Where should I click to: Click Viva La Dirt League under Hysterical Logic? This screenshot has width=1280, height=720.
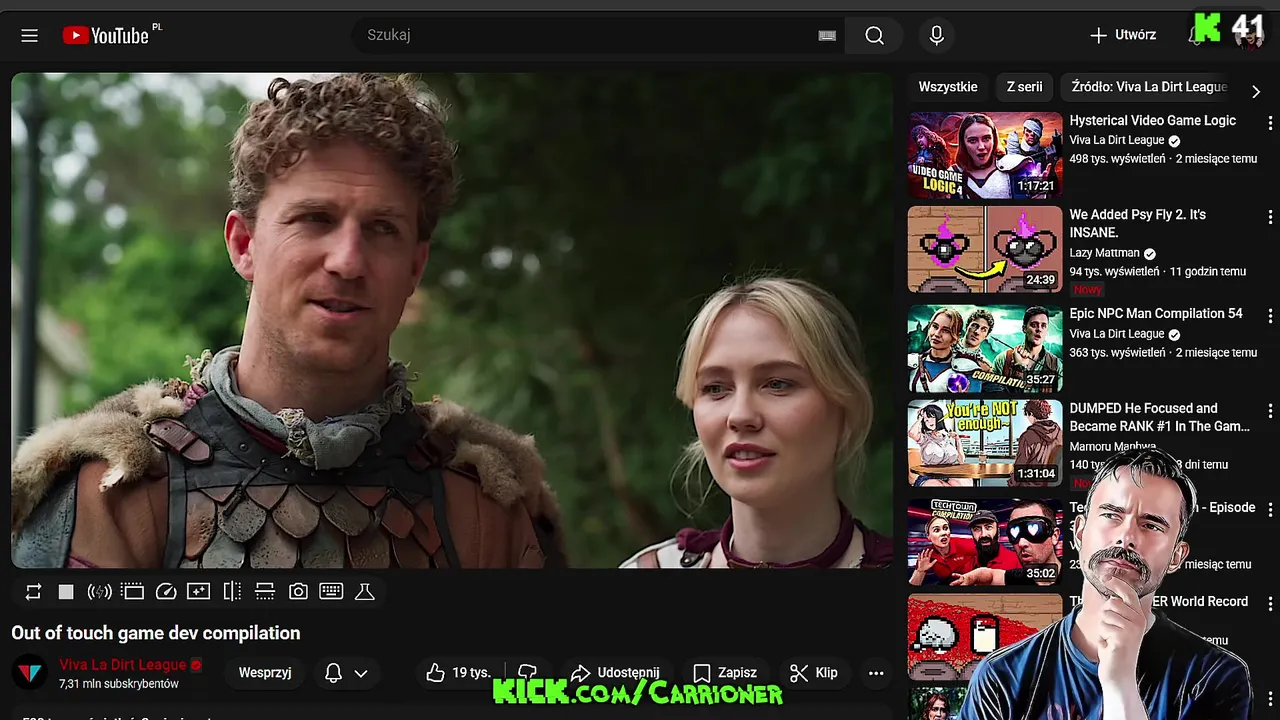pyautogui.click(x=1117, y=140)
